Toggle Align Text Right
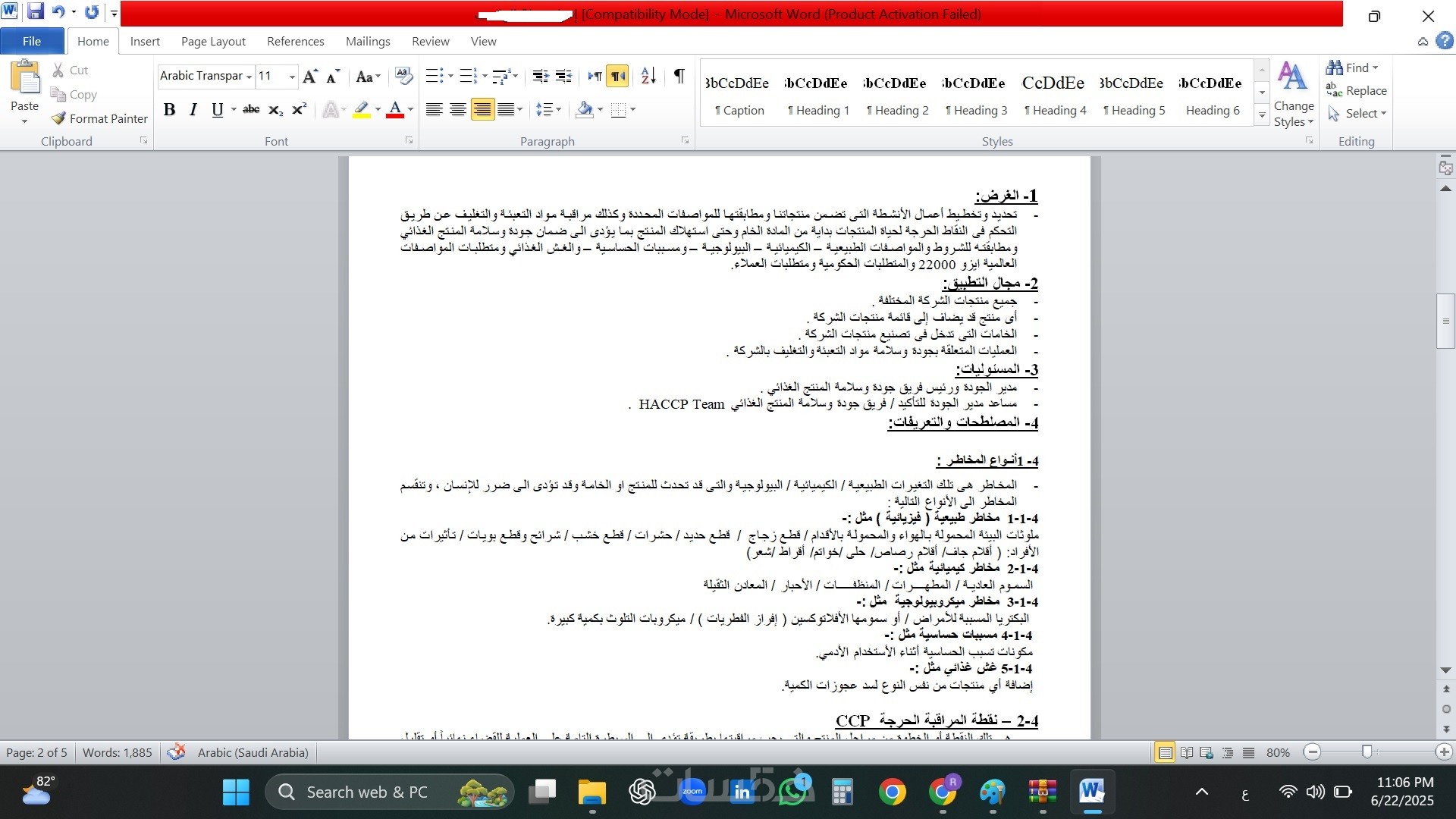Image resolution: width=1456 pixels, height=819 pixels. (x=482, y=110)
